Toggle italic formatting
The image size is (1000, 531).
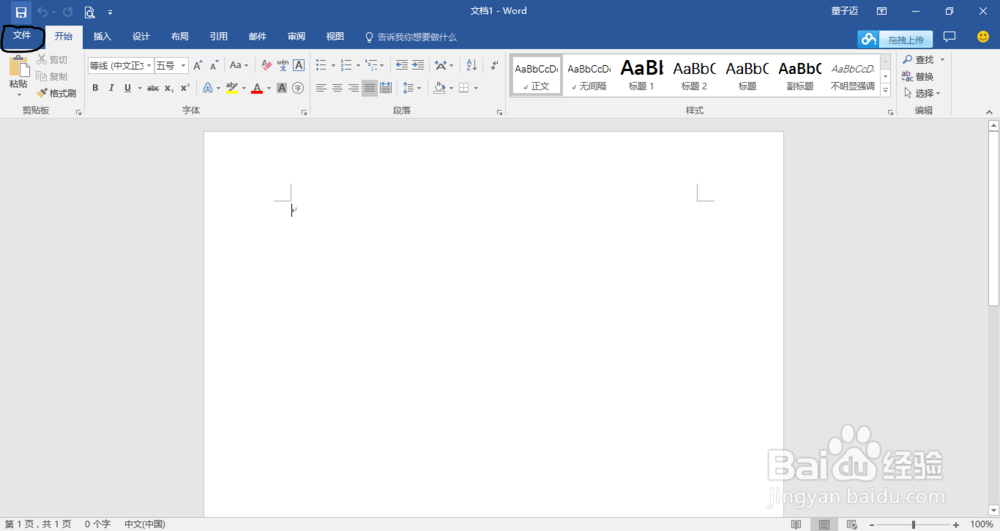[x=111, y=88]
